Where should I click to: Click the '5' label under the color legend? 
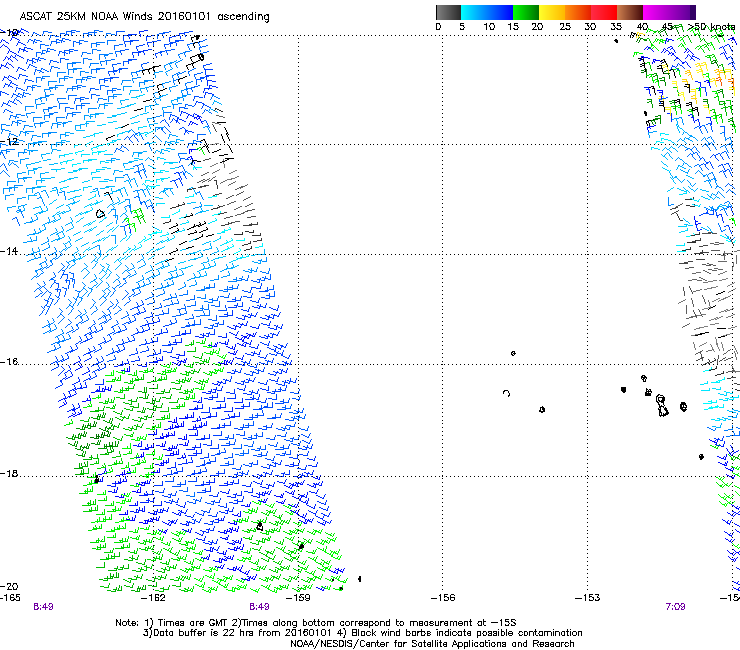pyautogui.click(x=462, y=27)
